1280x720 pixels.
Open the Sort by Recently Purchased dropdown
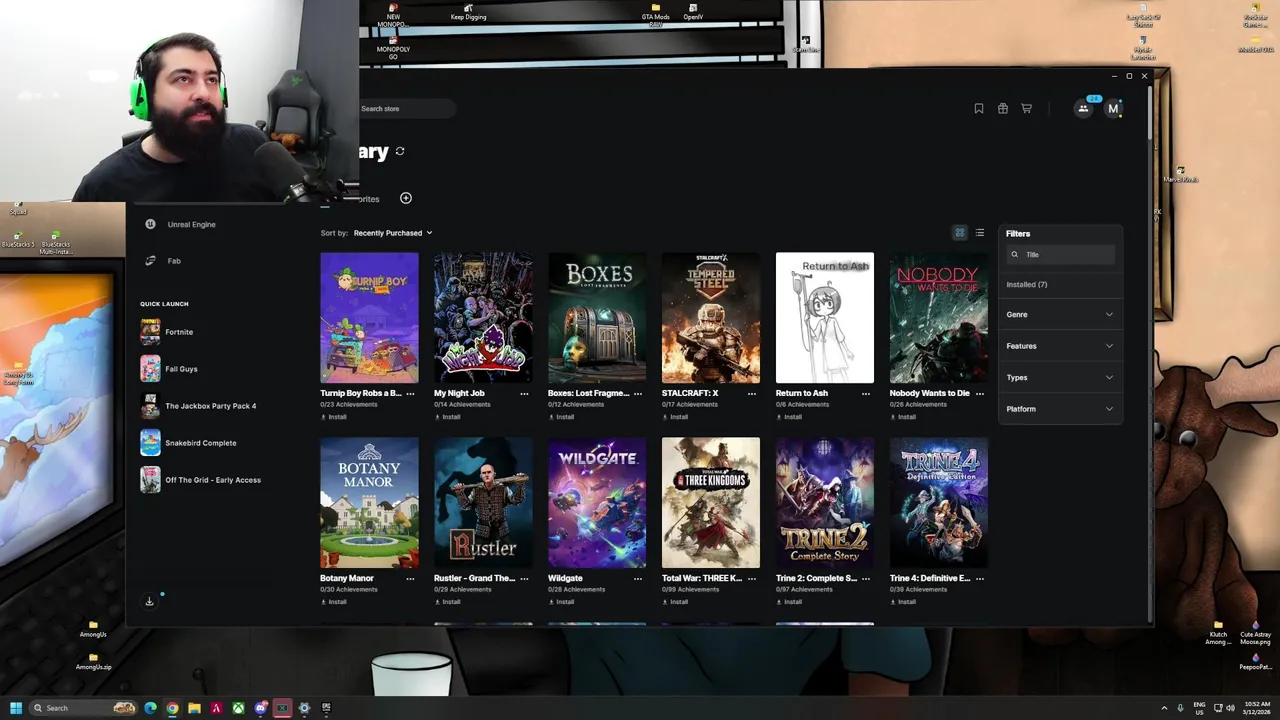click(393, 233)
